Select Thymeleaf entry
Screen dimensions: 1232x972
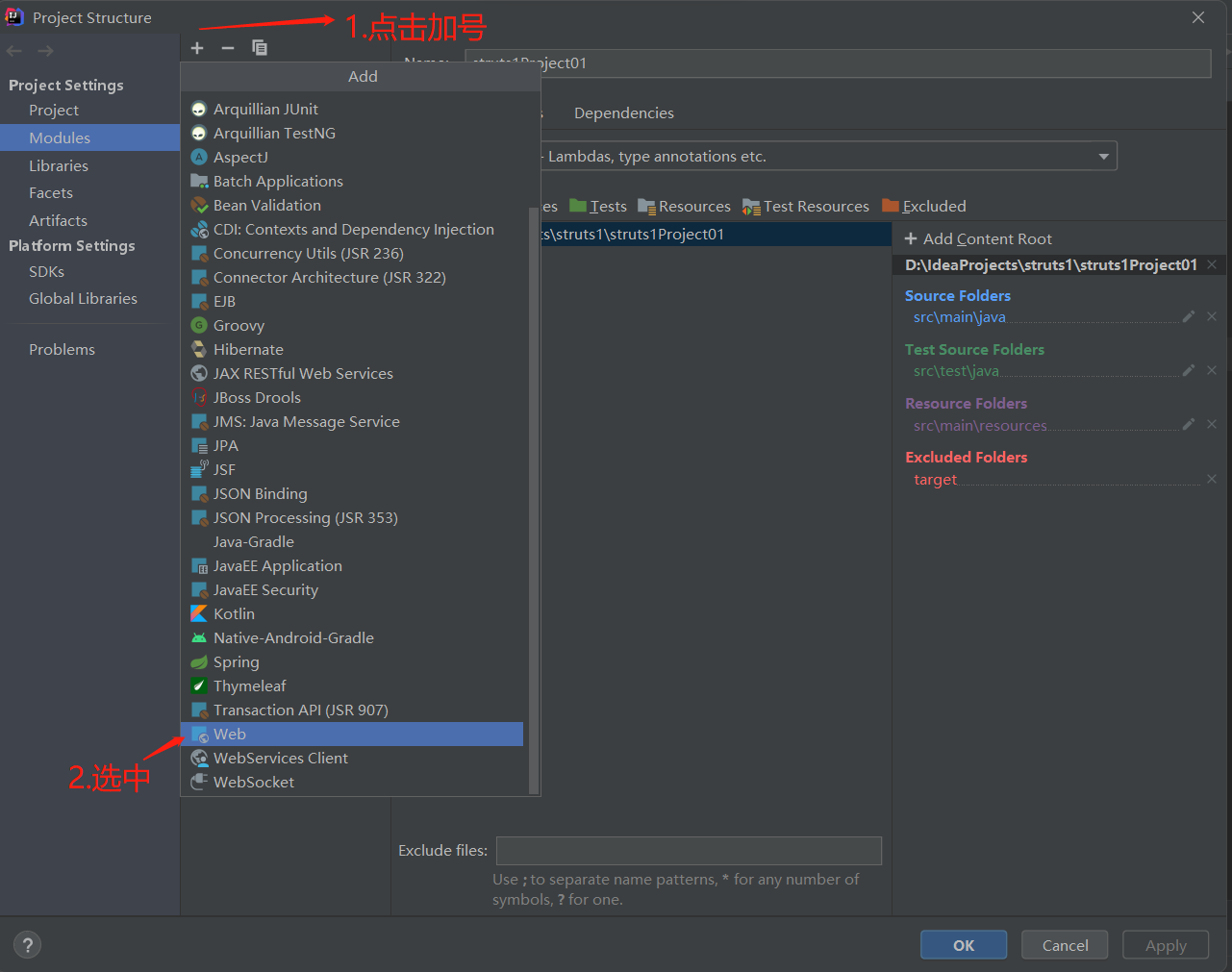[x=352, y=686]
